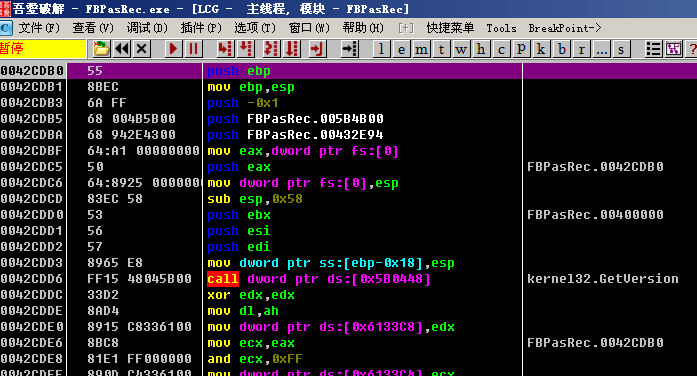Image resolution: width=697 pixels, height=376 pixels.
Task: Select the 'sub esp,0x58' instruction
Action: [x=255, y=199]
